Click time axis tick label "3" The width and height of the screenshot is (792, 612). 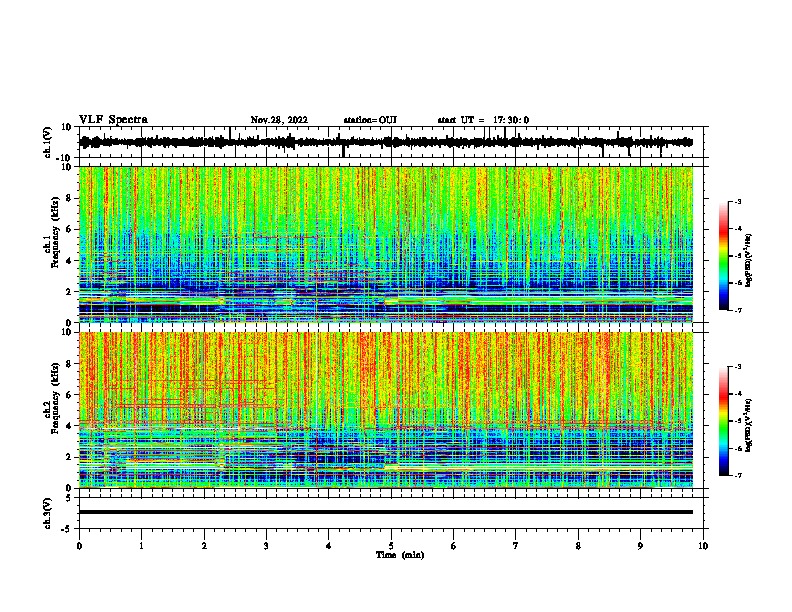[x=266, y=546]
